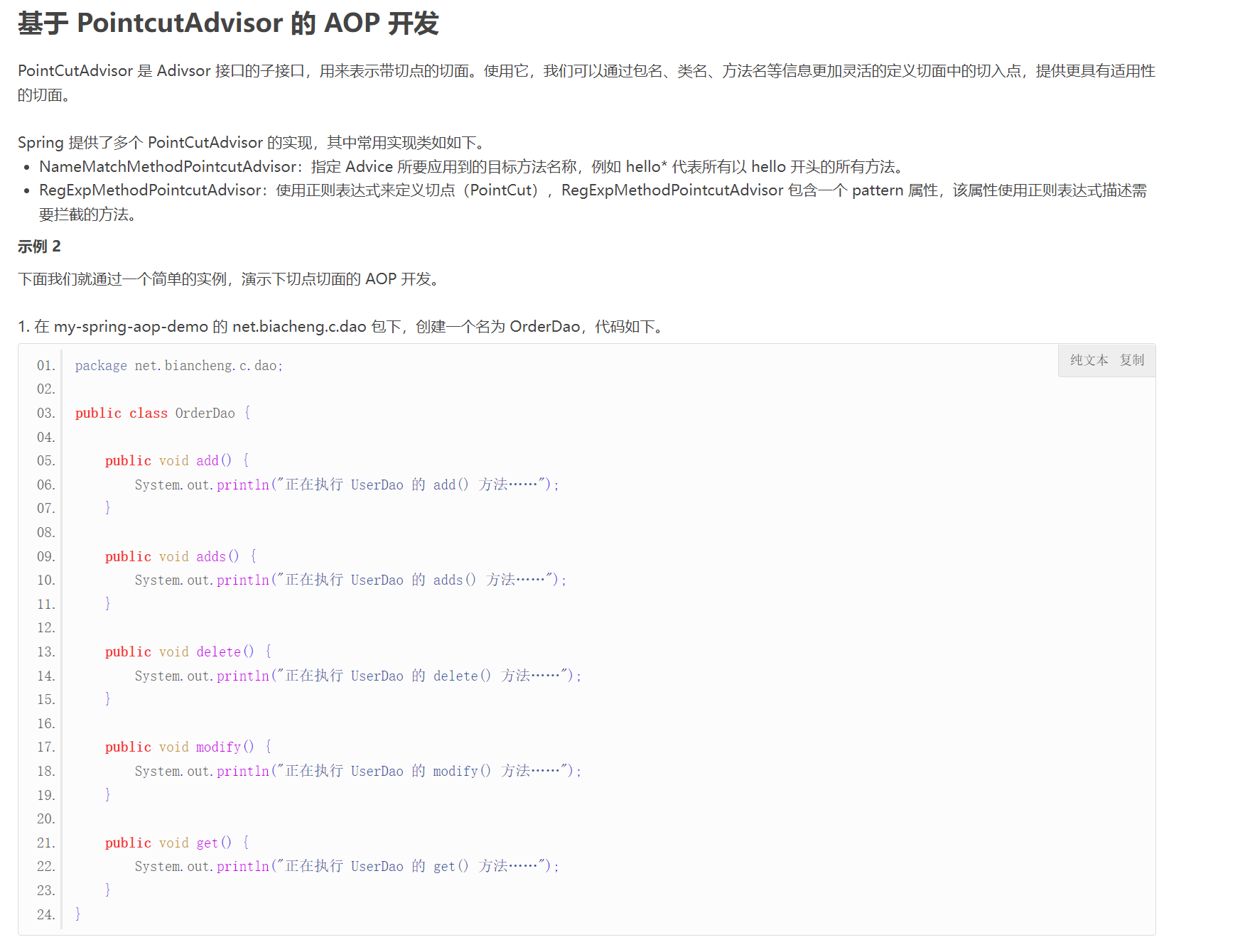
Task: Click the sentence 'Spring 提供了多个 PointCutAdvisor 的实现'
Action: (x=254, y=143)
